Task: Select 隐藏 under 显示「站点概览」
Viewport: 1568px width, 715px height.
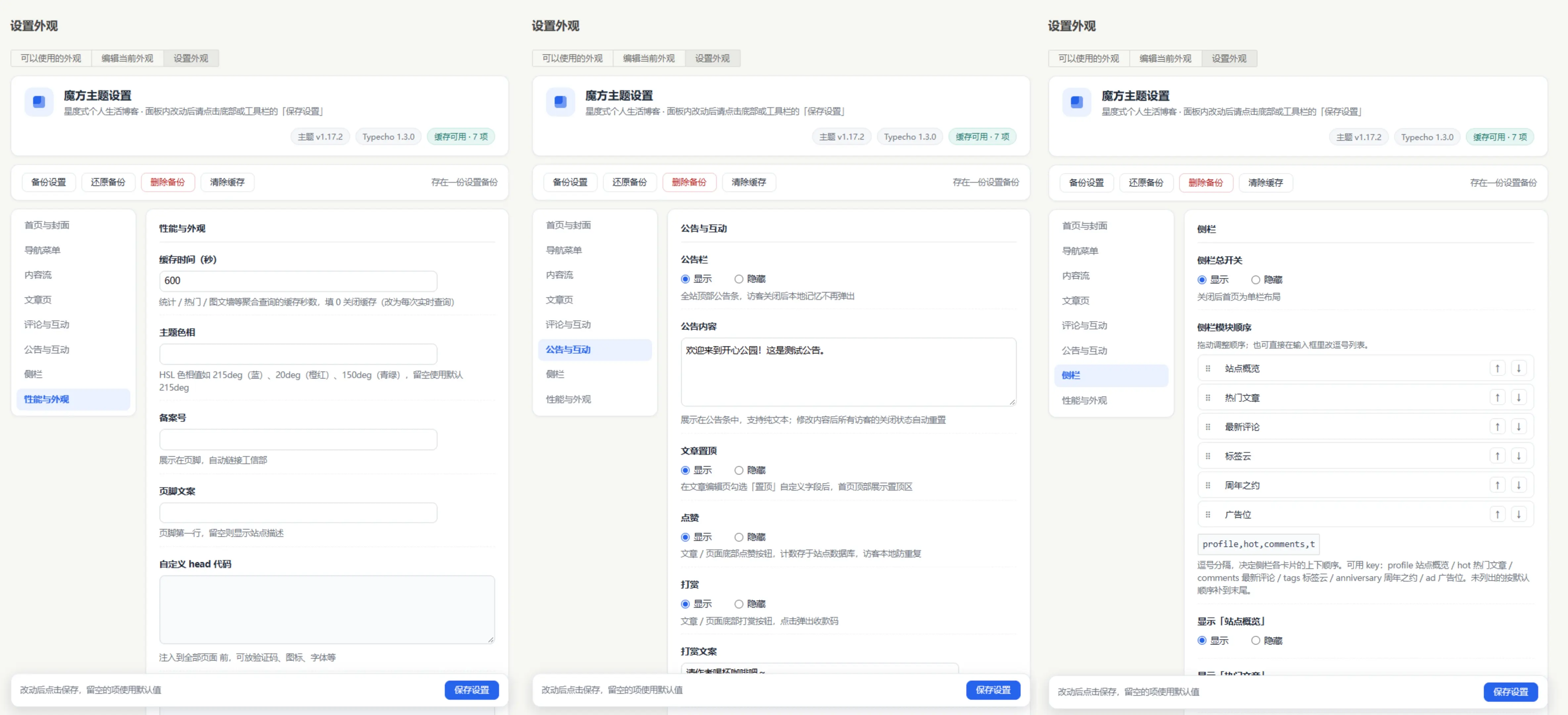Action: click(x=1255, y=641)
